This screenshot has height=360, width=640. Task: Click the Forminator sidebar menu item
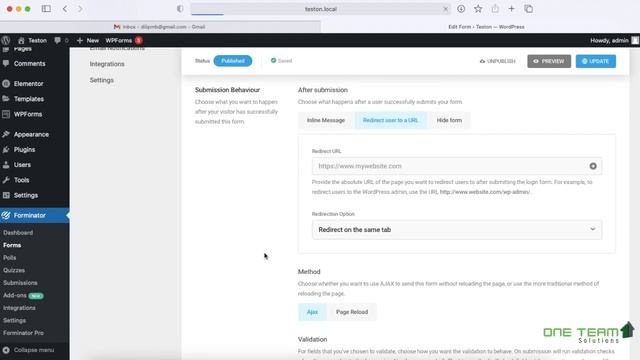coord(35,216)
